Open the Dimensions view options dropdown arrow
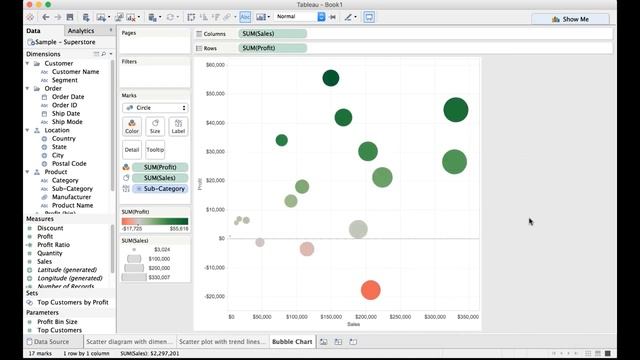The width and height of the screenshot is (640, 360). [x=111, y=54]
